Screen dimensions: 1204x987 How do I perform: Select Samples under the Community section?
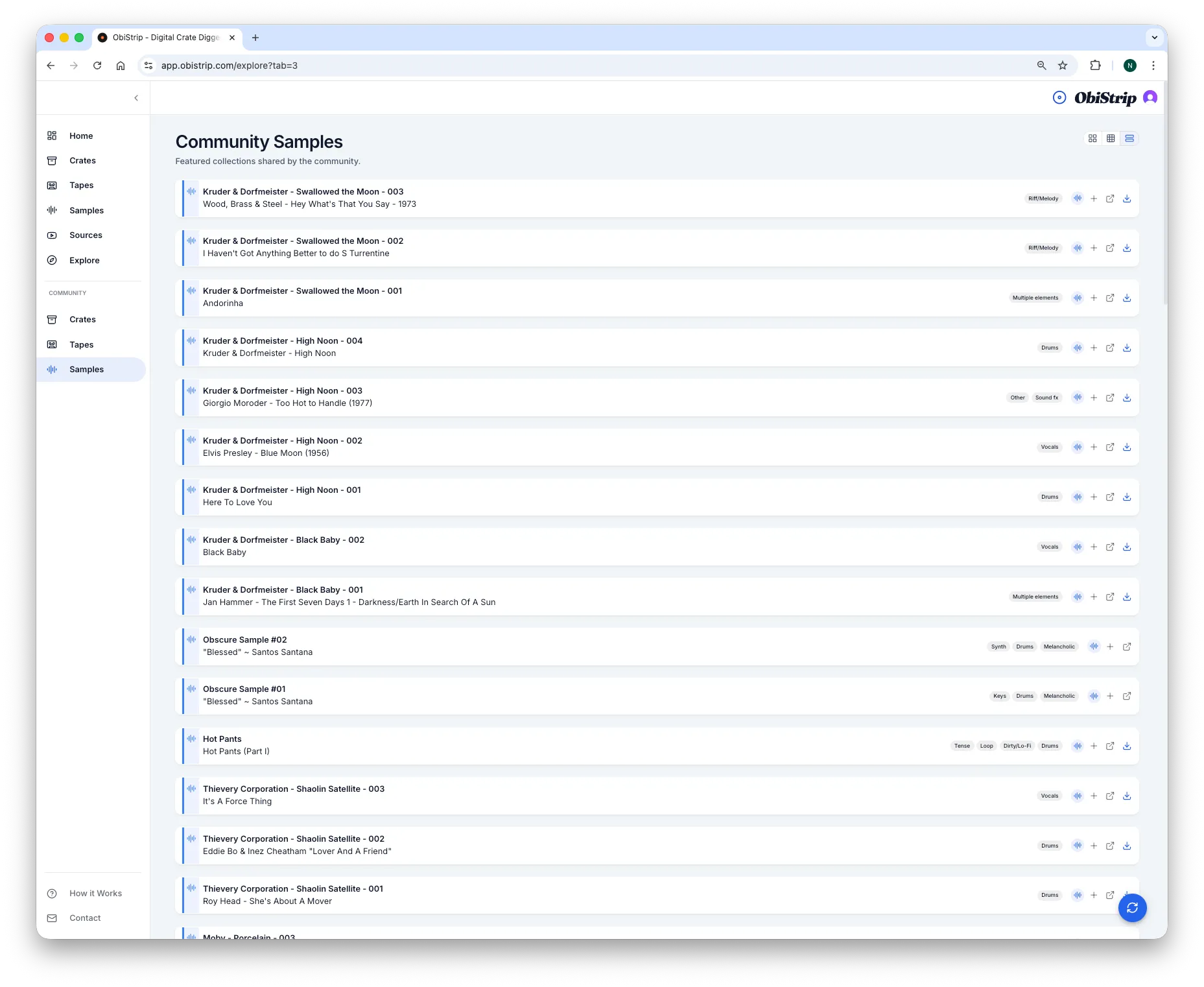86,369
